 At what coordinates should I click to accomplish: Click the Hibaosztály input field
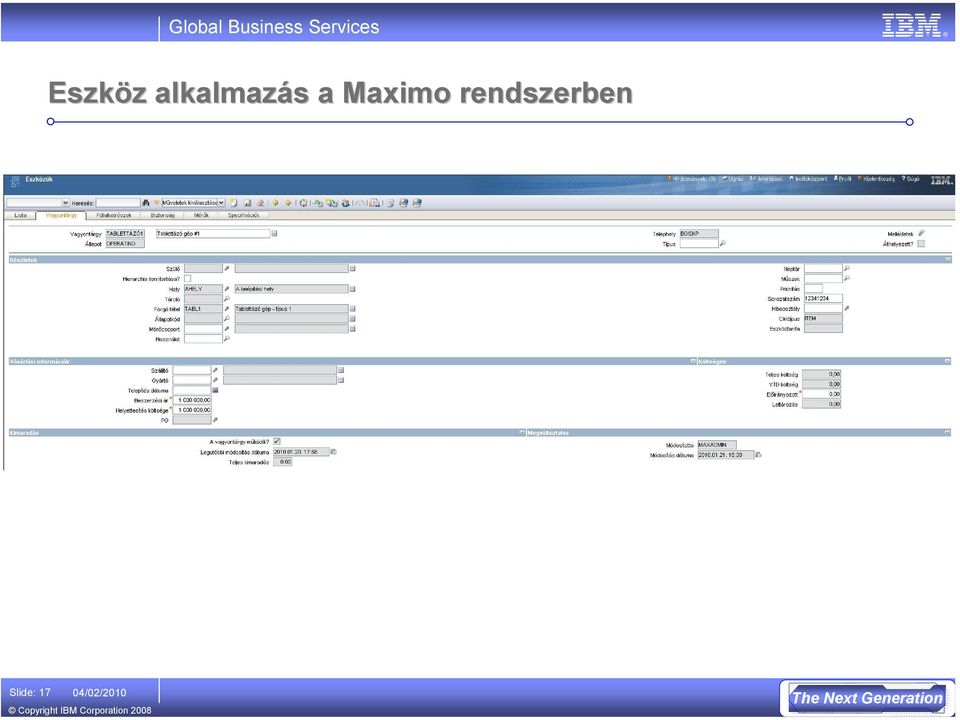[x=823, y=309]
